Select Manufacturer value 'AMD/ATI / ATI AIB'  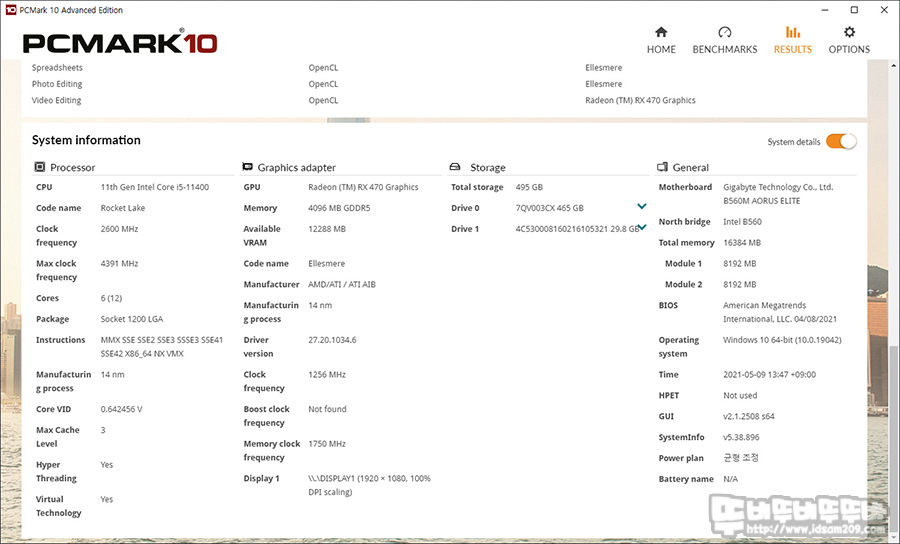coord(342,284)
